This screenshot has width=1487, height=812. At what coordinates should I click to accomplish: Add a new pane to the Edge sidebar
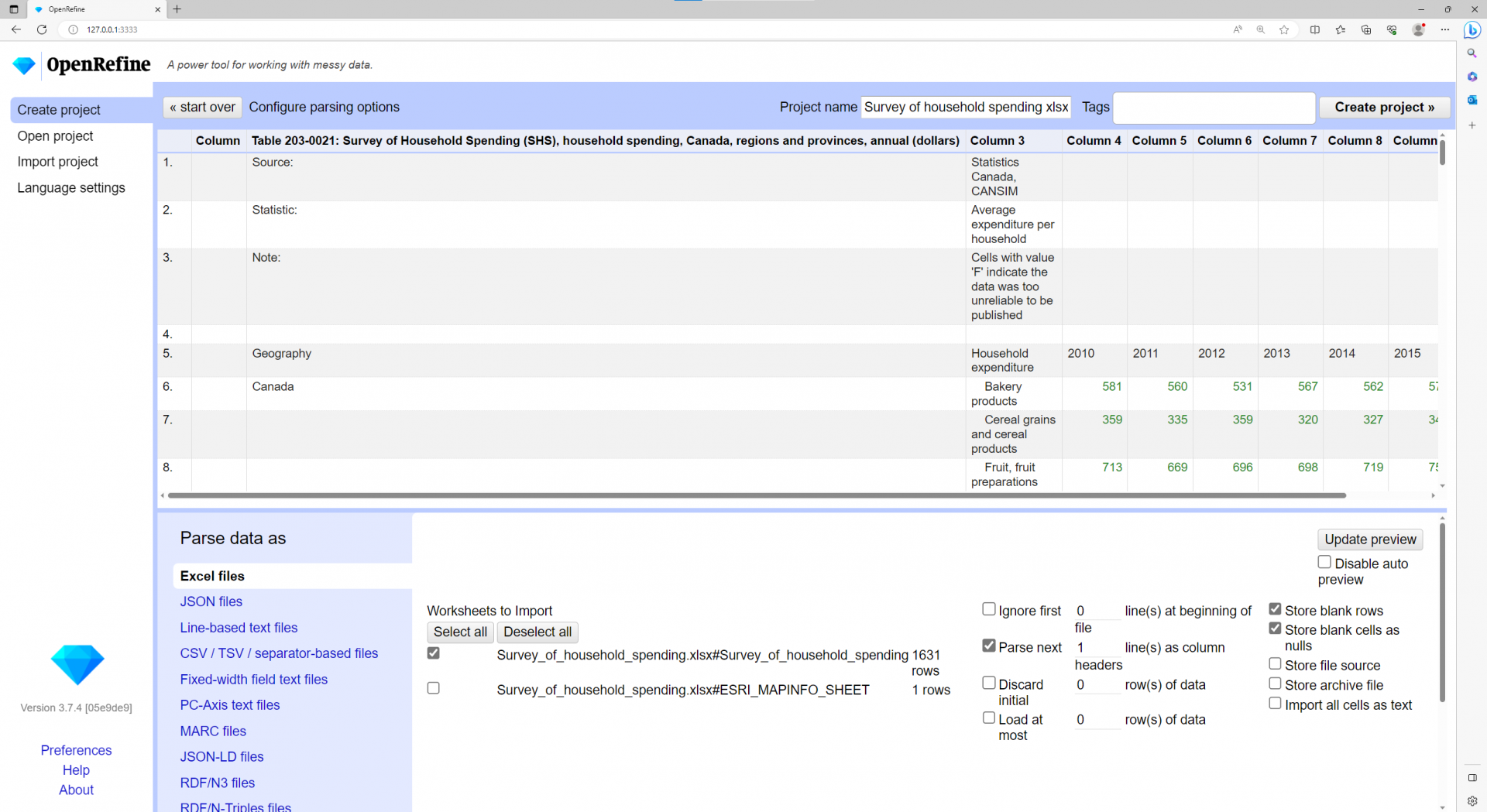1472,125
